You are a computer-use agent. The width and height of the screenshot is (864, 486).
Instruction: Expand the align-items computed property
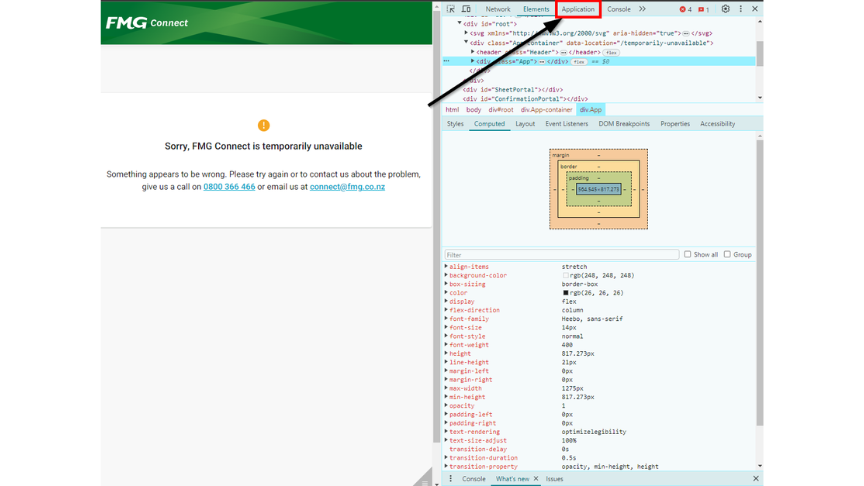[x=446, y=266]
